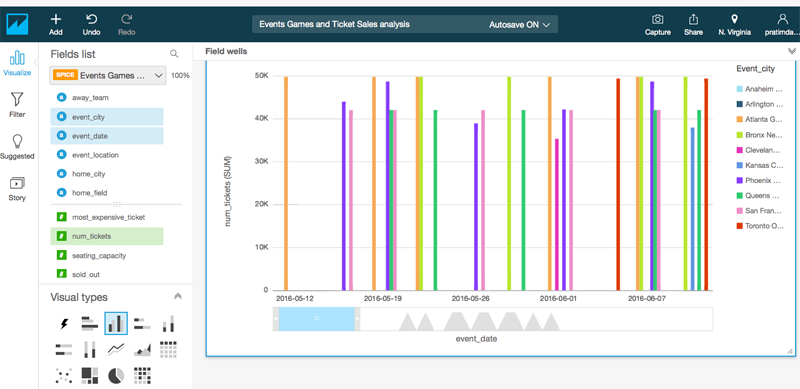Pick the horizontal stacked bar chart type
This screenshot has width=800, height=389.
click(142, 323)
